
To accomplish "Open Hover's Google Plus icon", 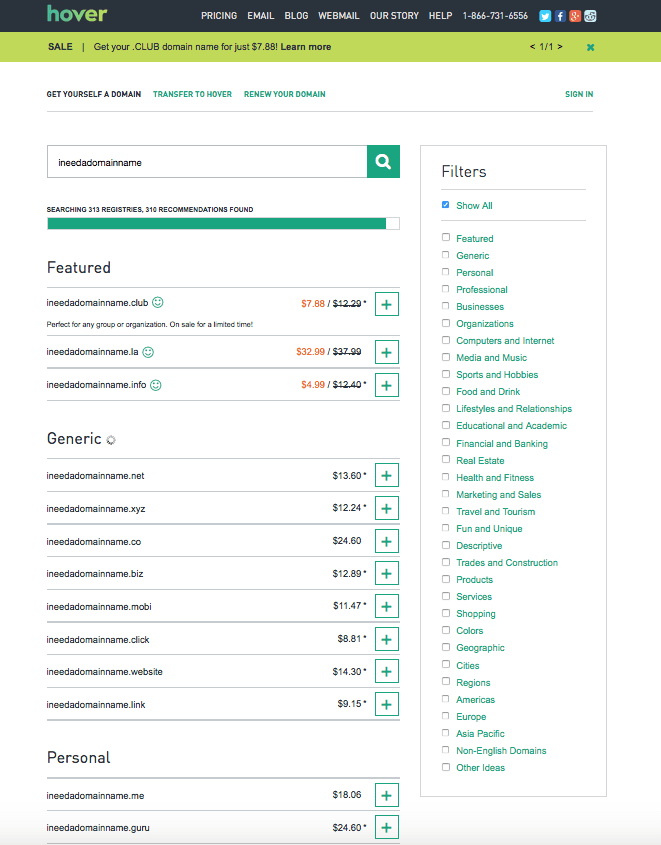I will (575, 16).
